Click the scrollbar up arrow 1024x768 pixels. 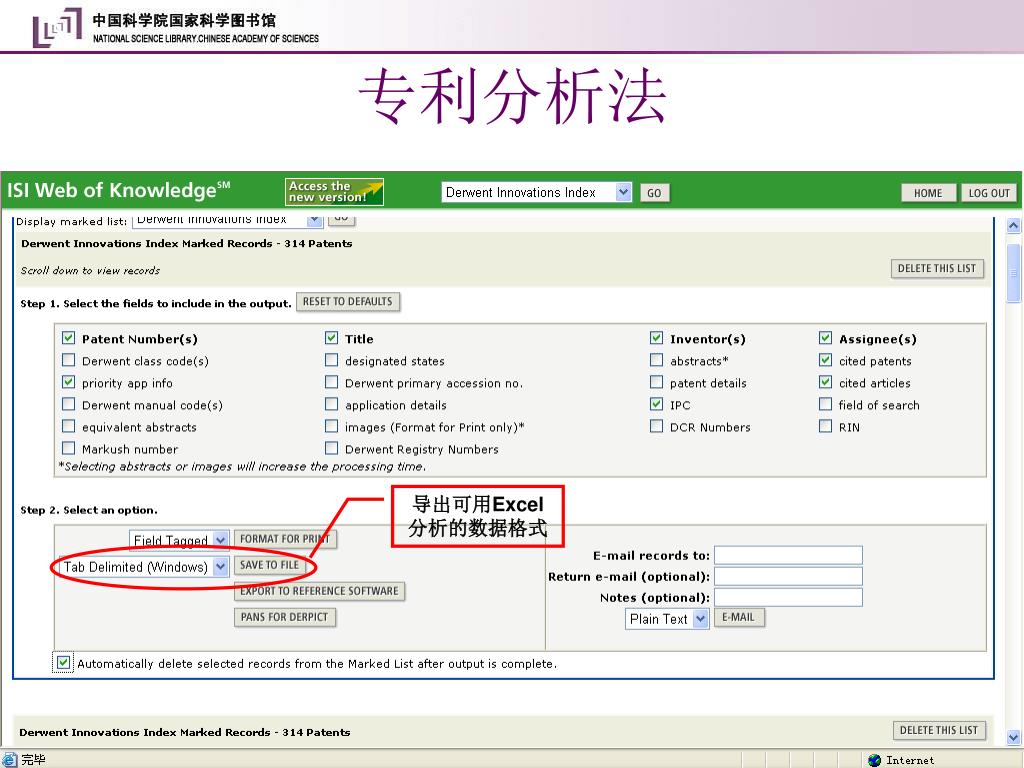coord(1013,226)
